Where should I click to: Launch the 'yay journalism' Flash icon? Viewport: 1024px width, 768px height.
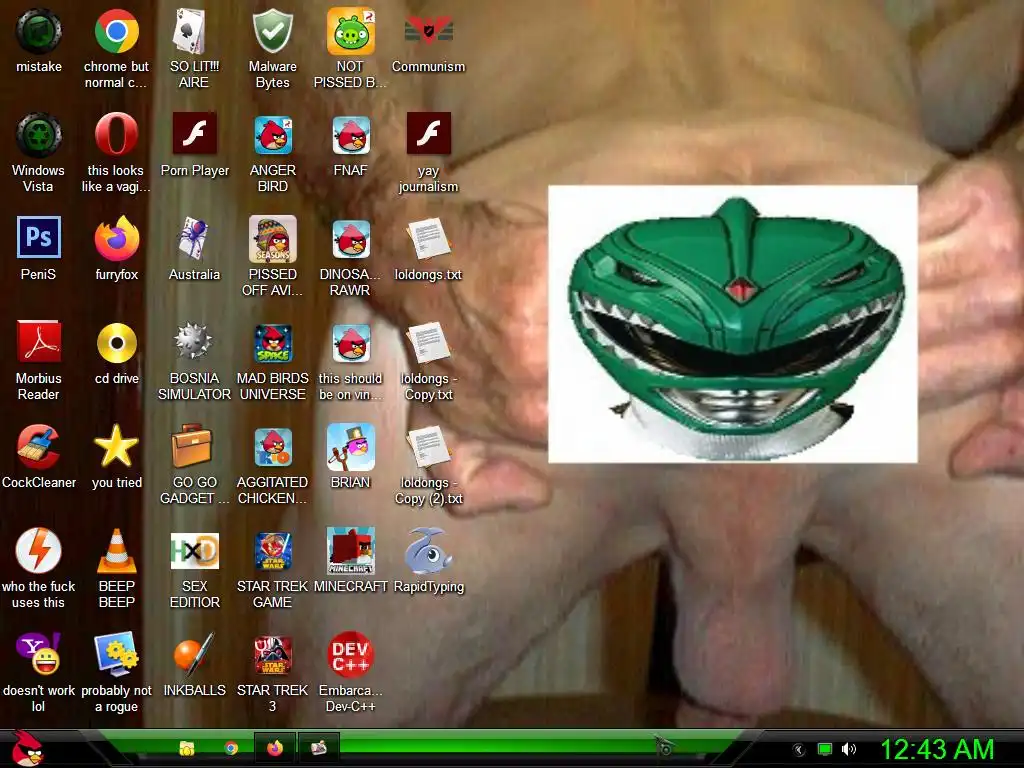(x=428, y=133)
